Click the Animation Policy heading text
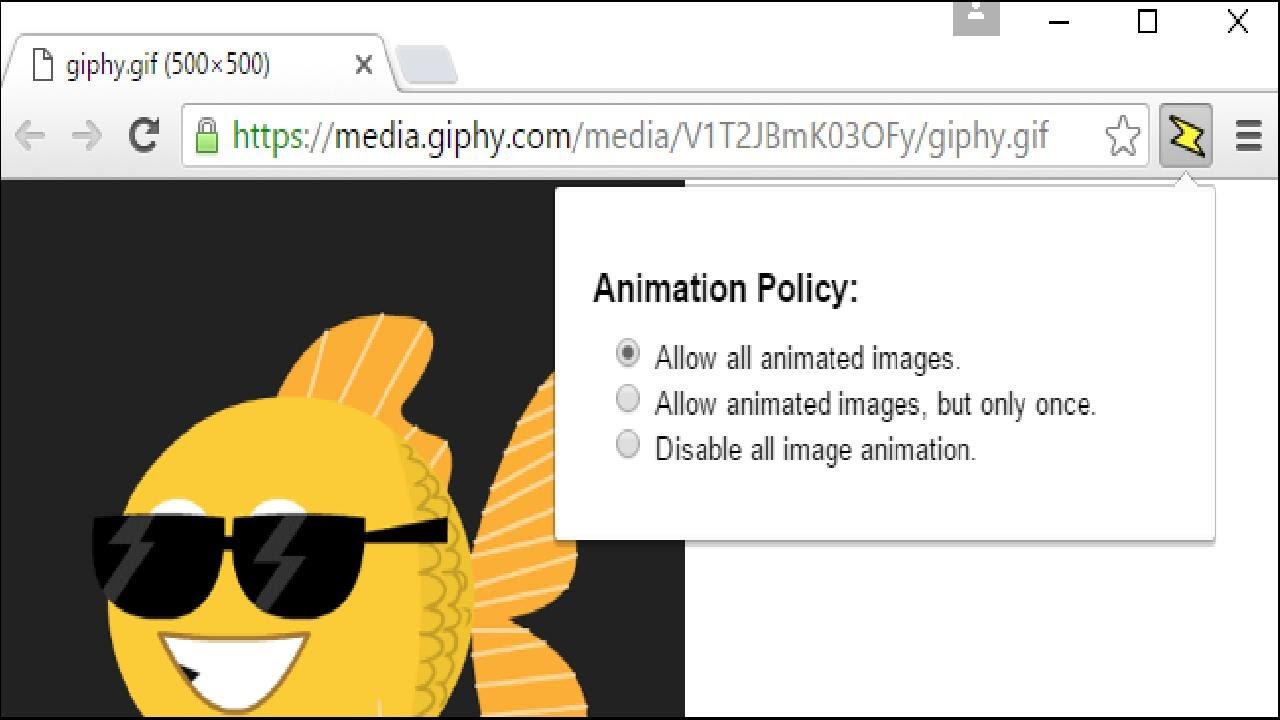 (x=725, y=289)
